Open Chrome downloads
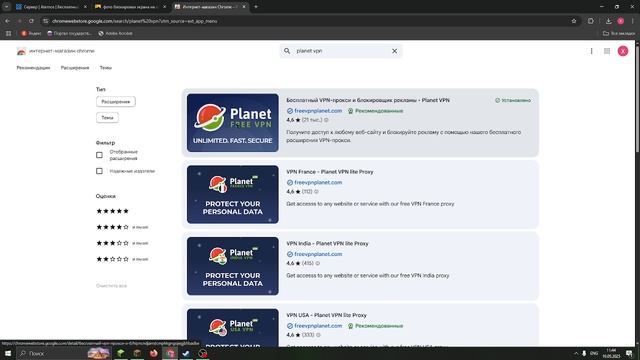The width and height of the screenshot is (640, 360). 608,21
